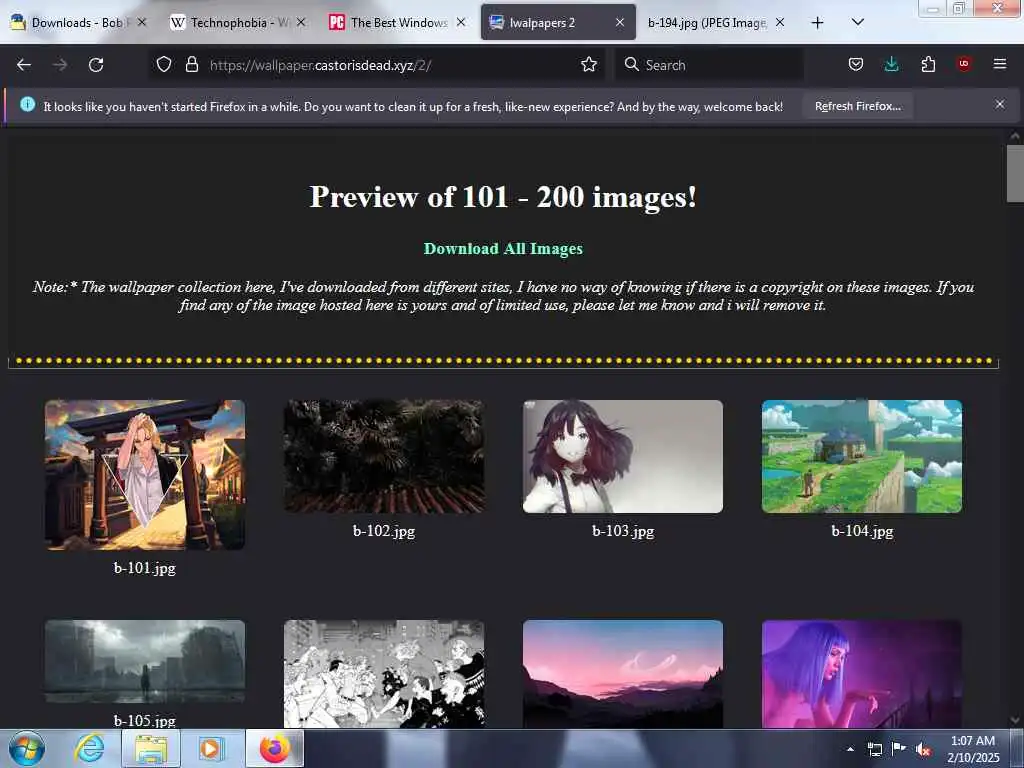Click the b-105.jpg file name
Image resolution: width=1024 pixels, height=768 pixels.
(x=145, y=720)
